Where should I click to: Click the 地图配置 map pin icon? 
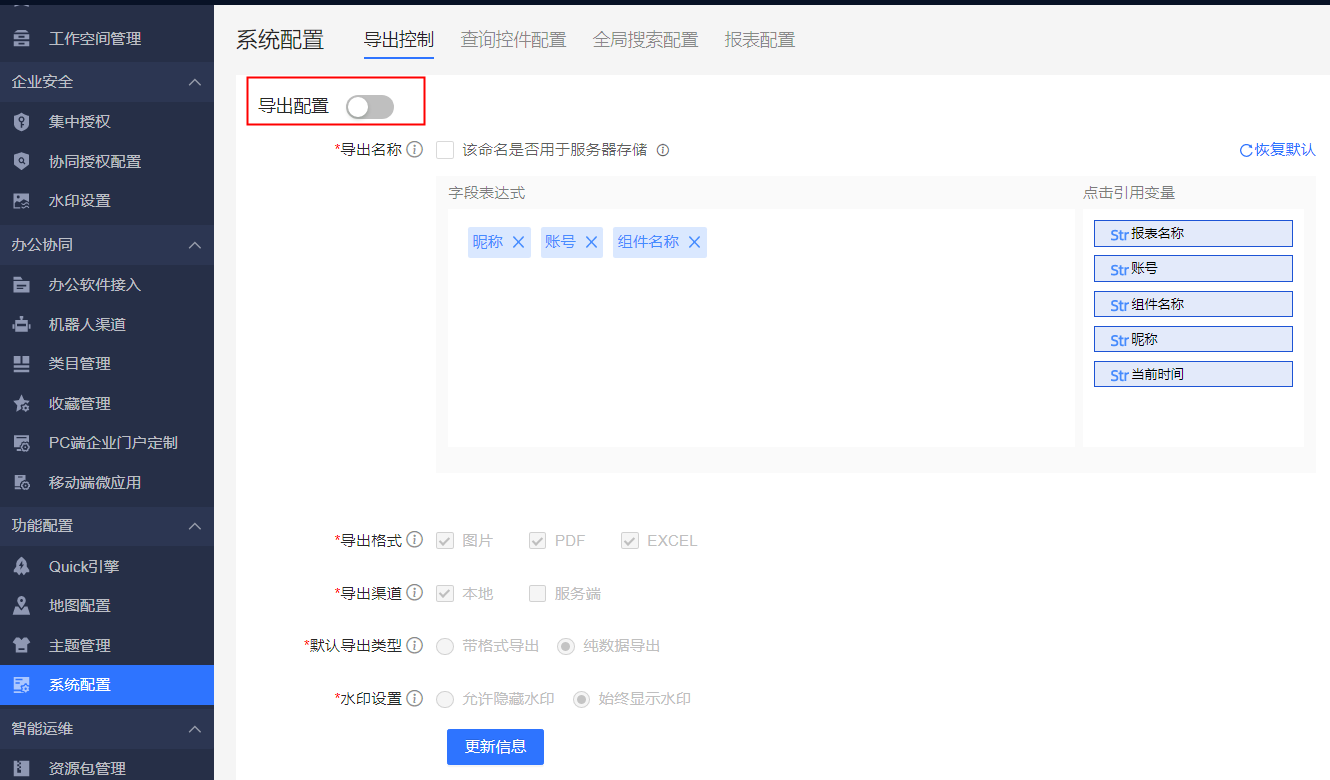pos(21,606)
